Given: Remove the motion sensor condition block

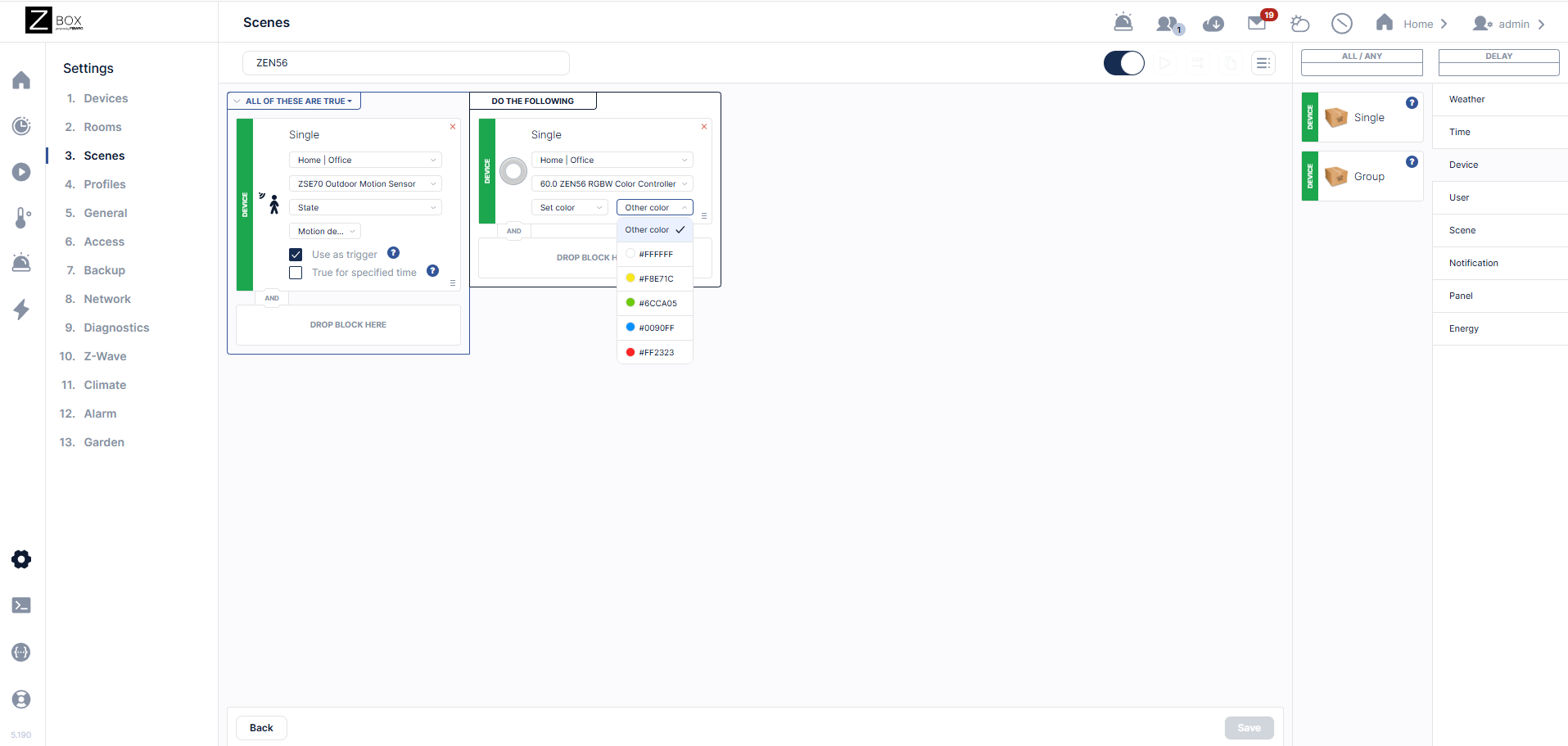Looking at the screenshot, I should 453,127.
